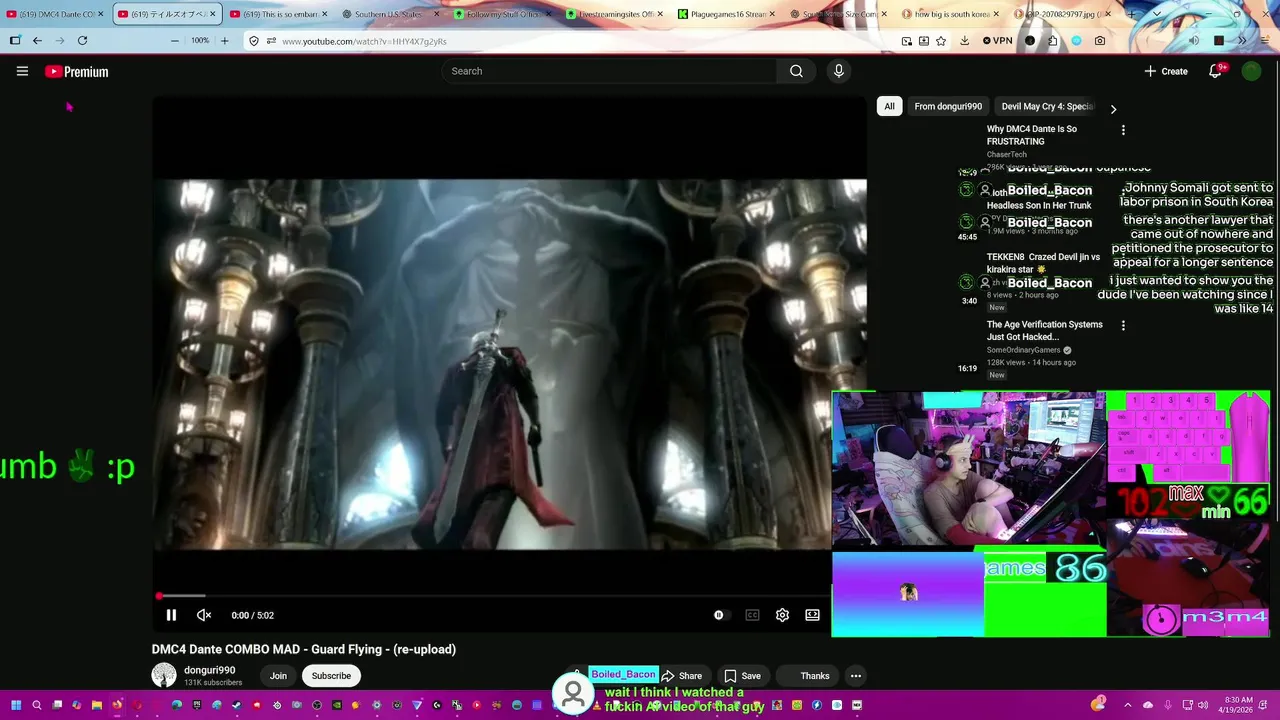Reload the page

(x=82, y=41)
